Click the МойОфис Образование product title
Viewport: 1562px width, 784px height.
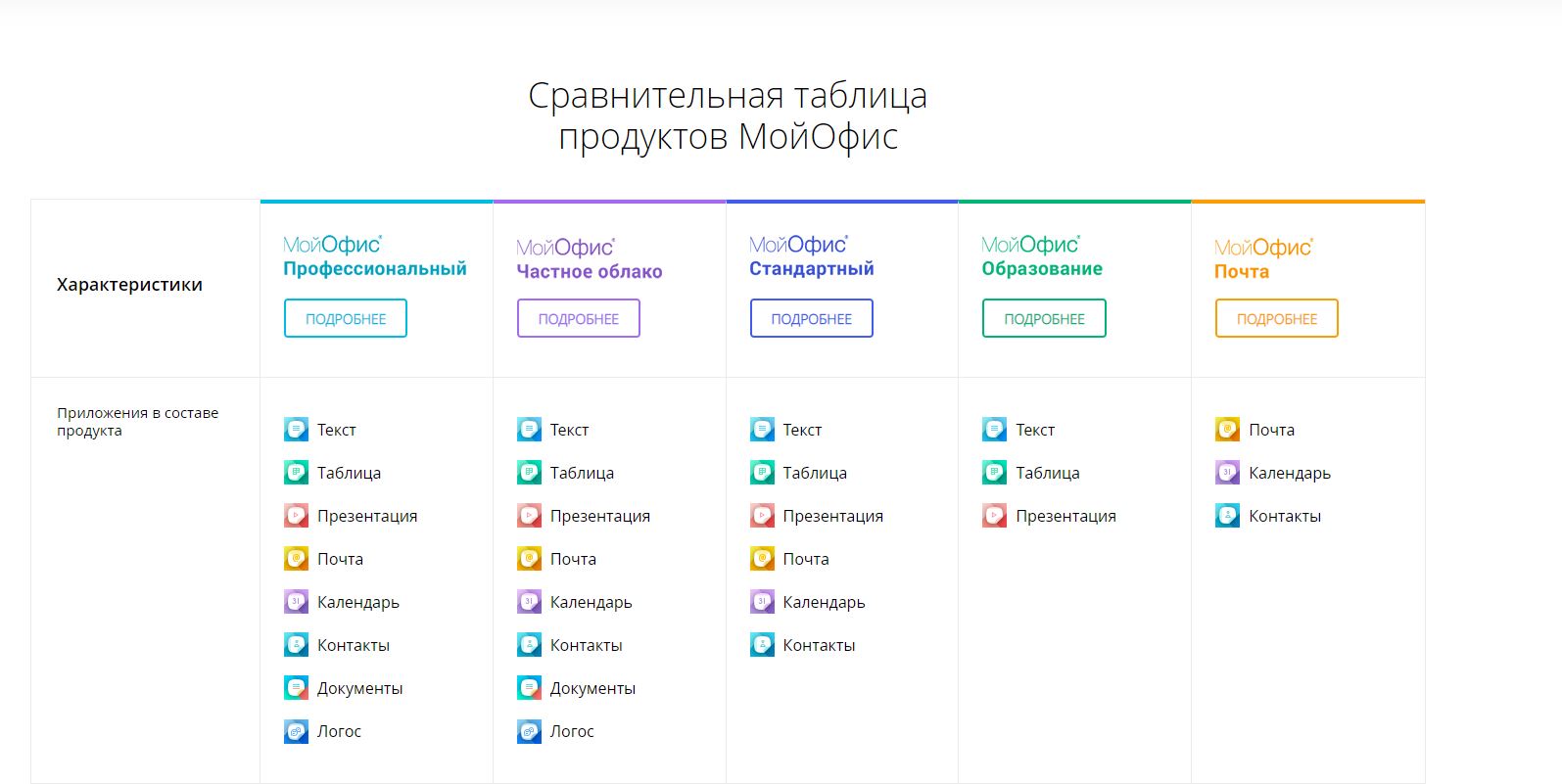point(1042,256)
